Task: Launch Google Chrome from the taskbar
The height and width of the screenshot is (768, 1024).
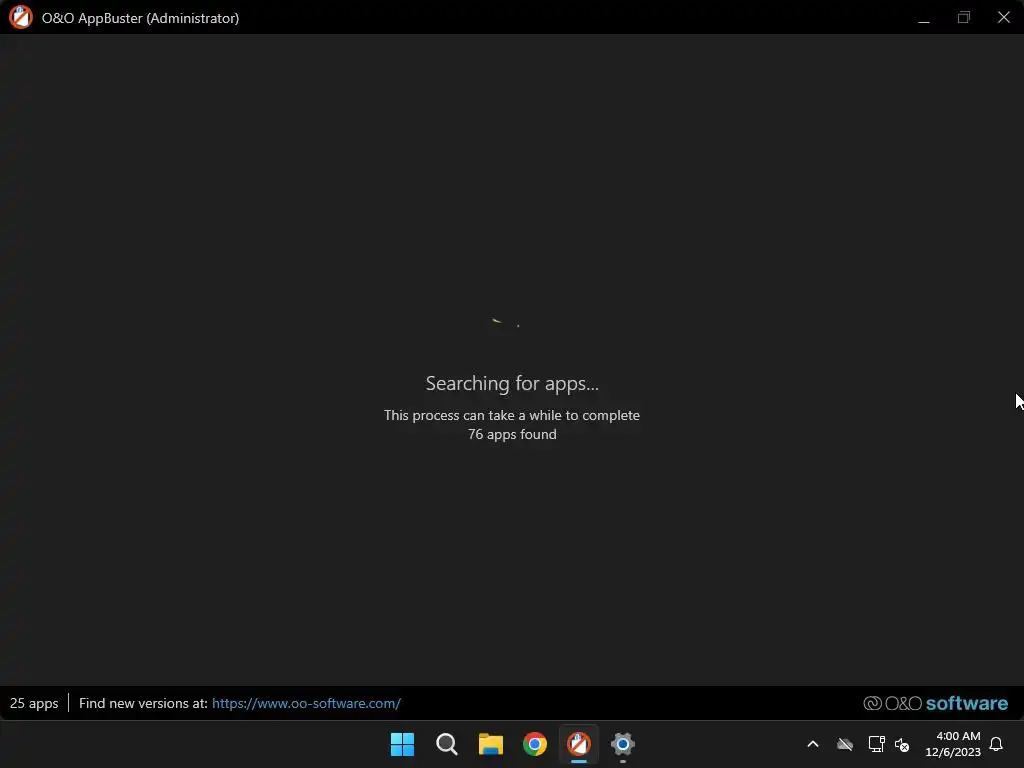Action: point(535,744)
